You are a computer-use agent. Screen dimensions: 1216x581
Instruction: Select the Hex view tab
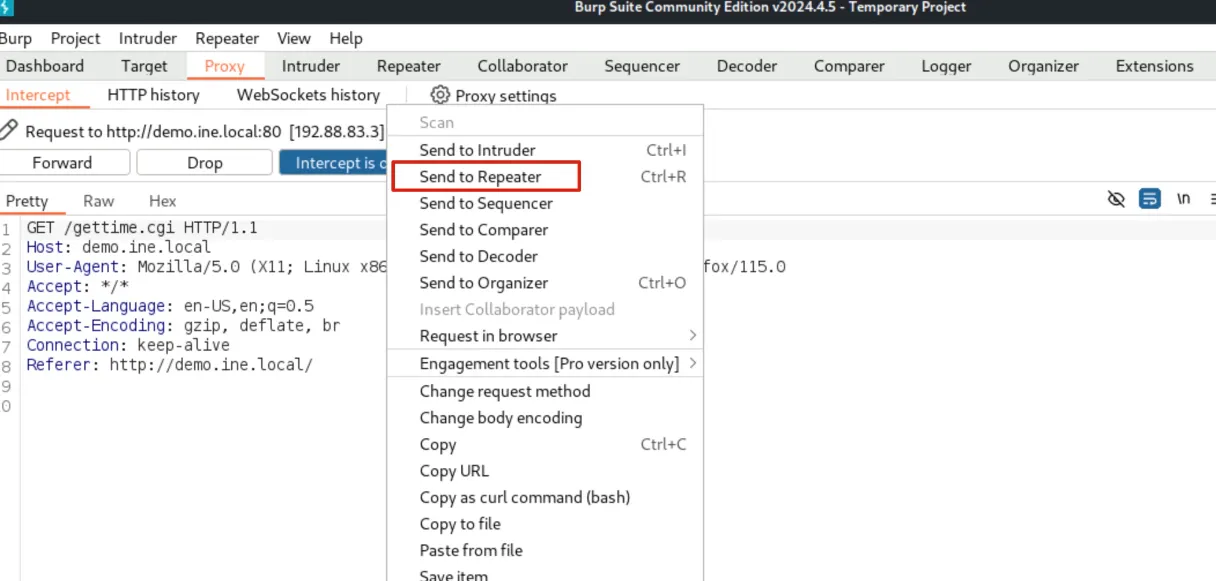(162, 201)
